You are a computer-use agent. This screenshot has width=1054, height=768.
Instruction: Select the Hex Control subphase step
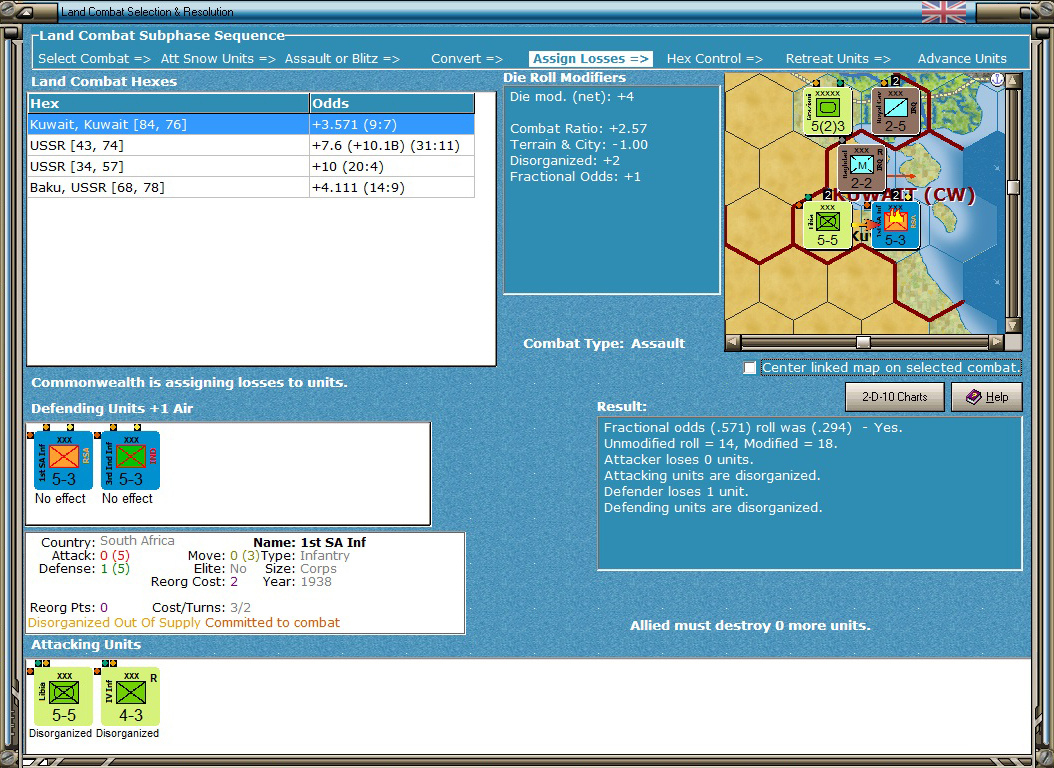click(x=715, y=58)
